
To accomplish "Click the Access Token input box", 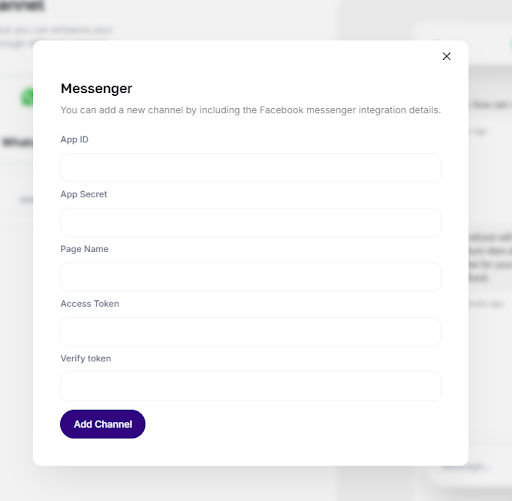I will (x=251, y=332).
